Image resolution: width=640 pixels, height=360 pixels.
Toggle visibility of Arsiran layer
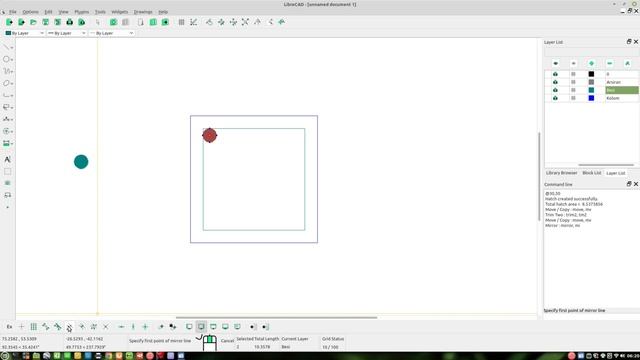[x=555, y=82]
